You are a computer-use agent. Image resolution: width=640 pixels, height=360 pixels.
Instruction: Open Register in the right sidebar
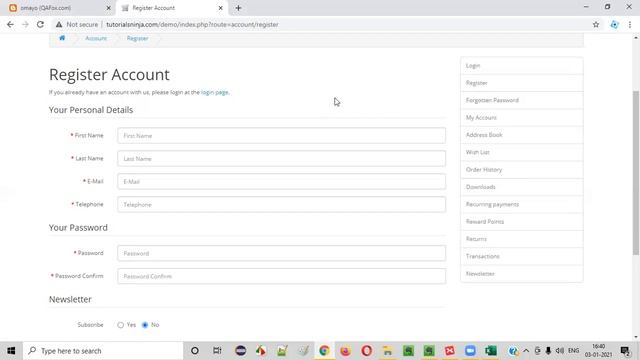[x=522, y=83]
